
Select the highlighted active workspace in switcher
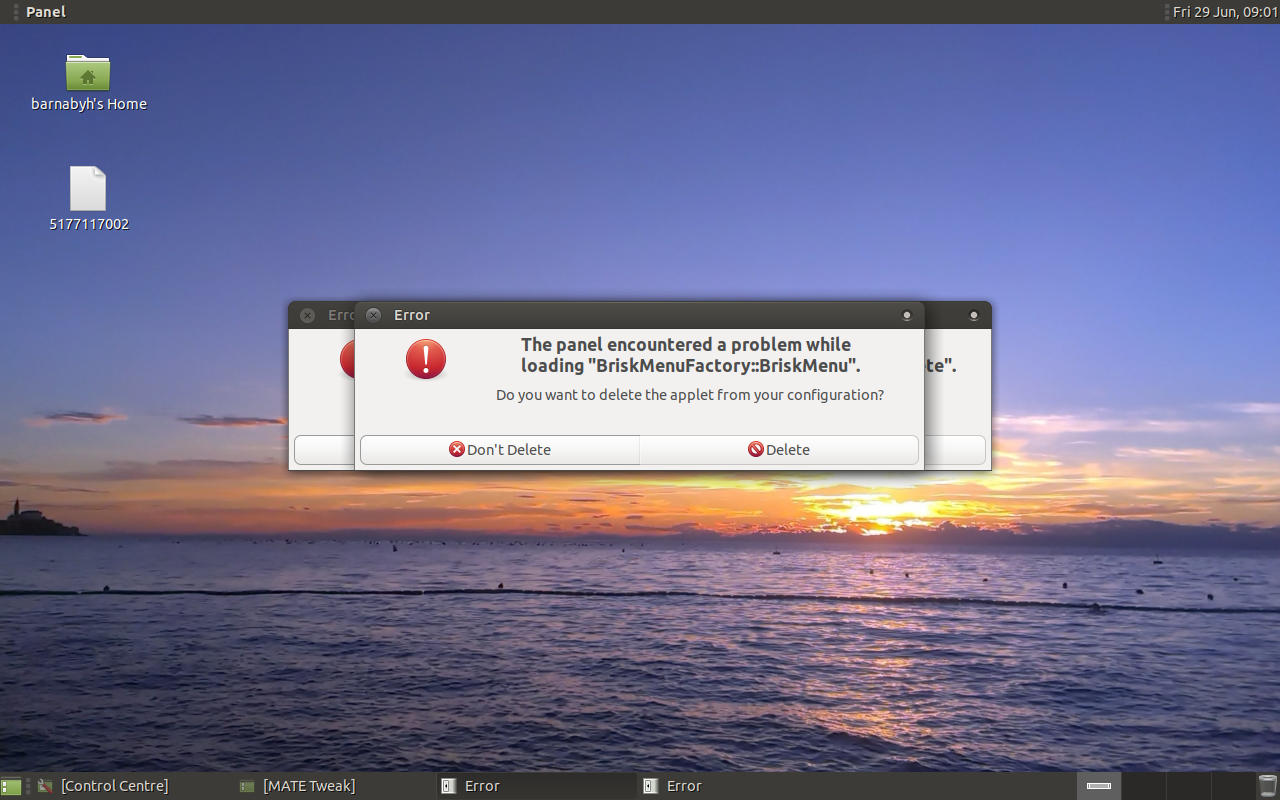[x=1099, y=785]
